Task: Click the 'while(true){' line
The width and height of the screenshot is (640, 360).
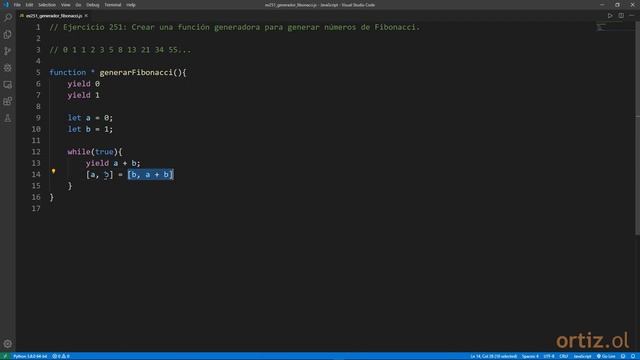Action: click(95, 152)
